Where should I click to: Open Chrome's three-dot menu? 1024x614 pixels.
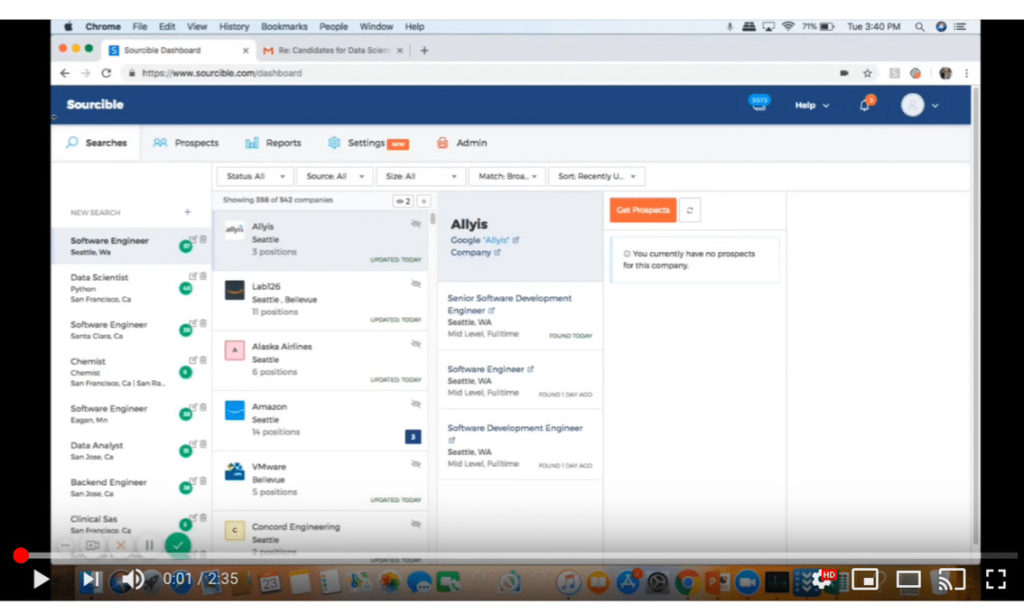click(967, 73)
